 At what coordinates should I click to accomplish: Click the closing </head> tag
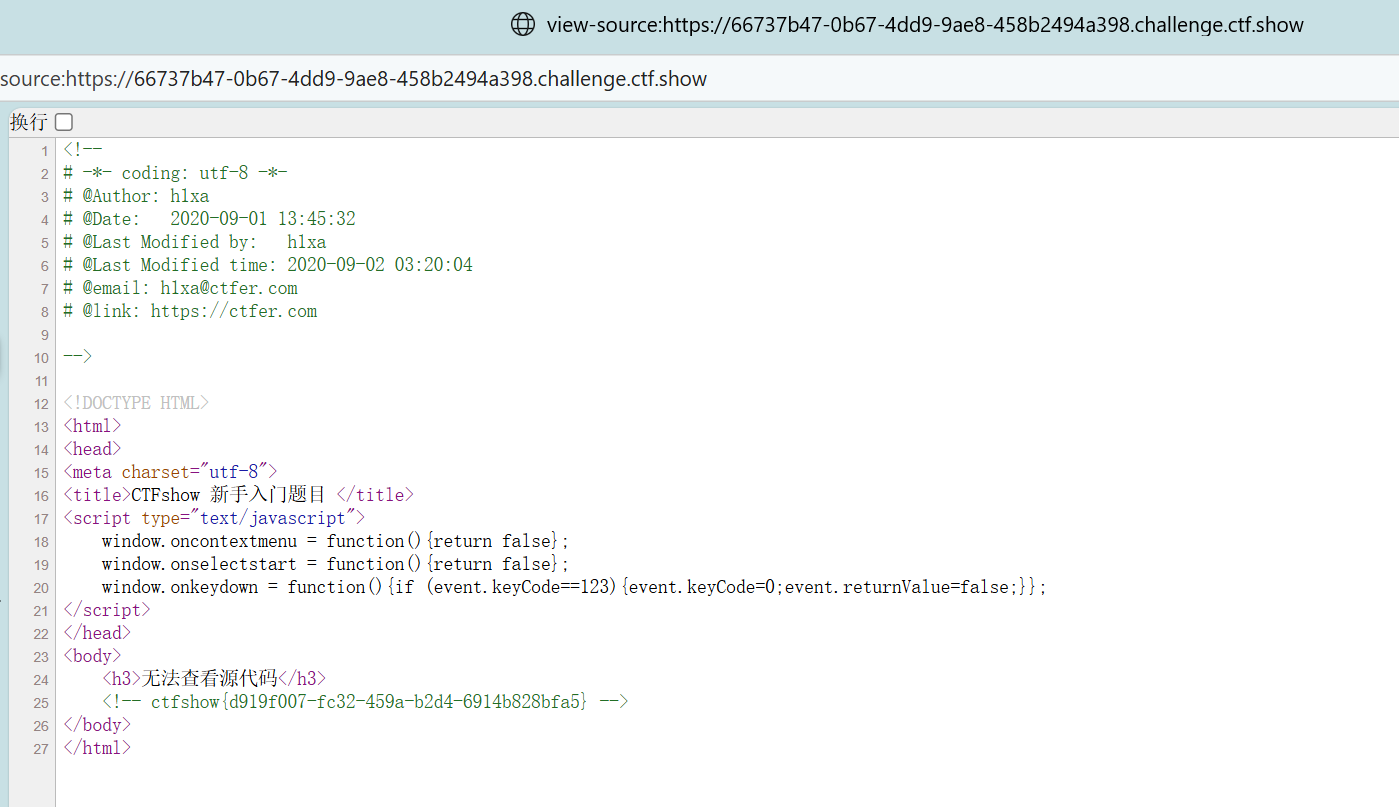pyautogui.click(x=97, y=633)
